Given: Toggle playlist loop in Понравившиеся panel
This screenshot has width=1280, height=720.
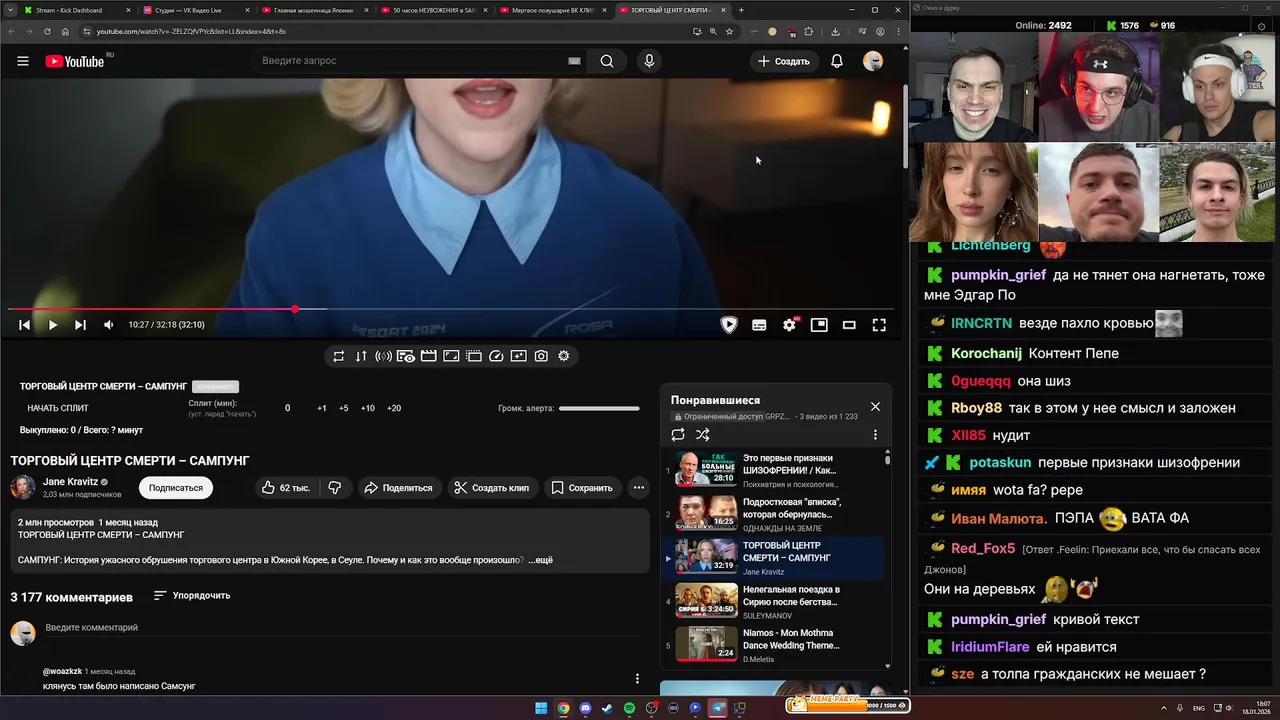Looking at the screenshot, I should 678,435.
